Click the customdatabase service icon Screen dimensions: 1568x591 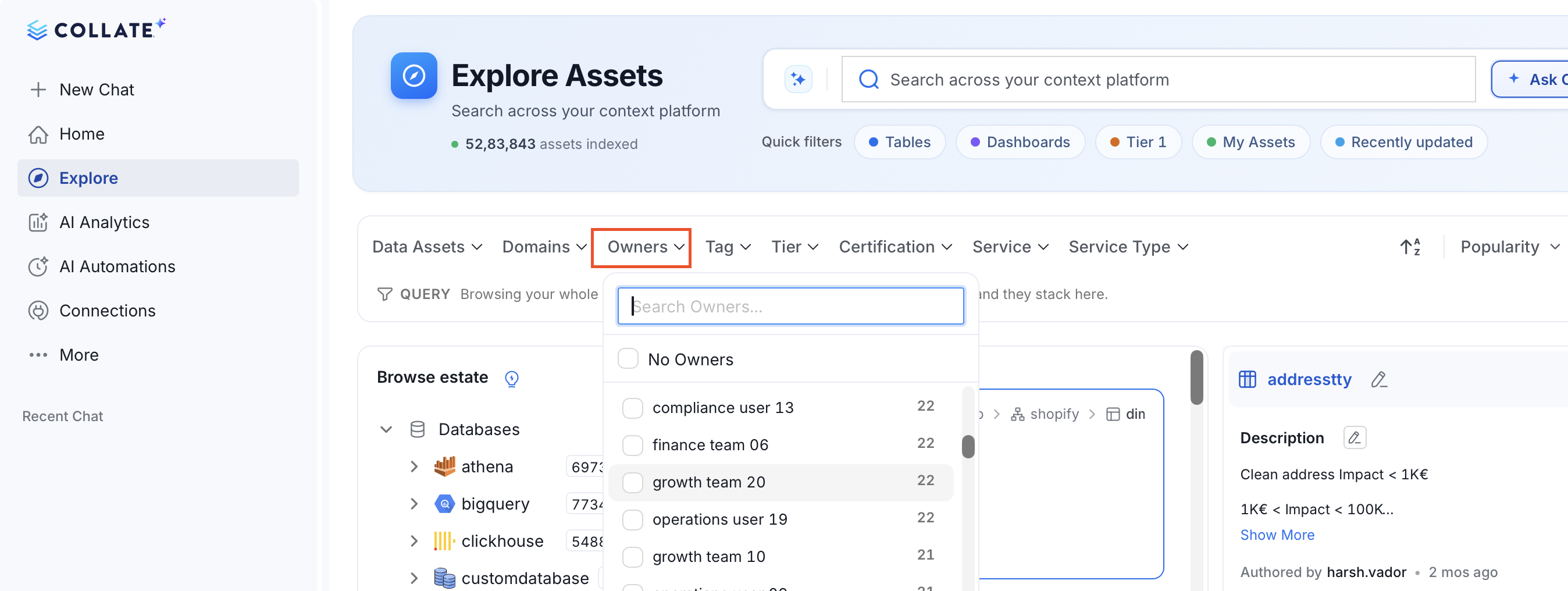pos(445,578)
